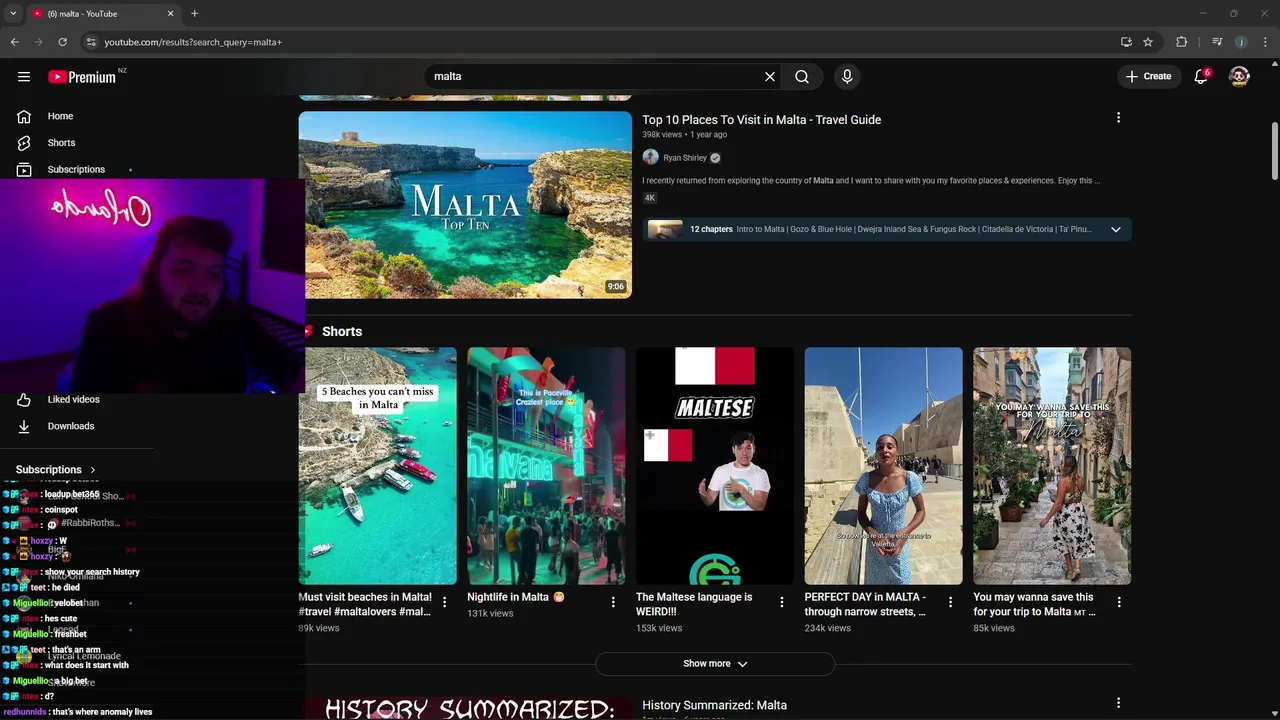Open the 12 chapters thumbnail preview

tap(665, 229)
